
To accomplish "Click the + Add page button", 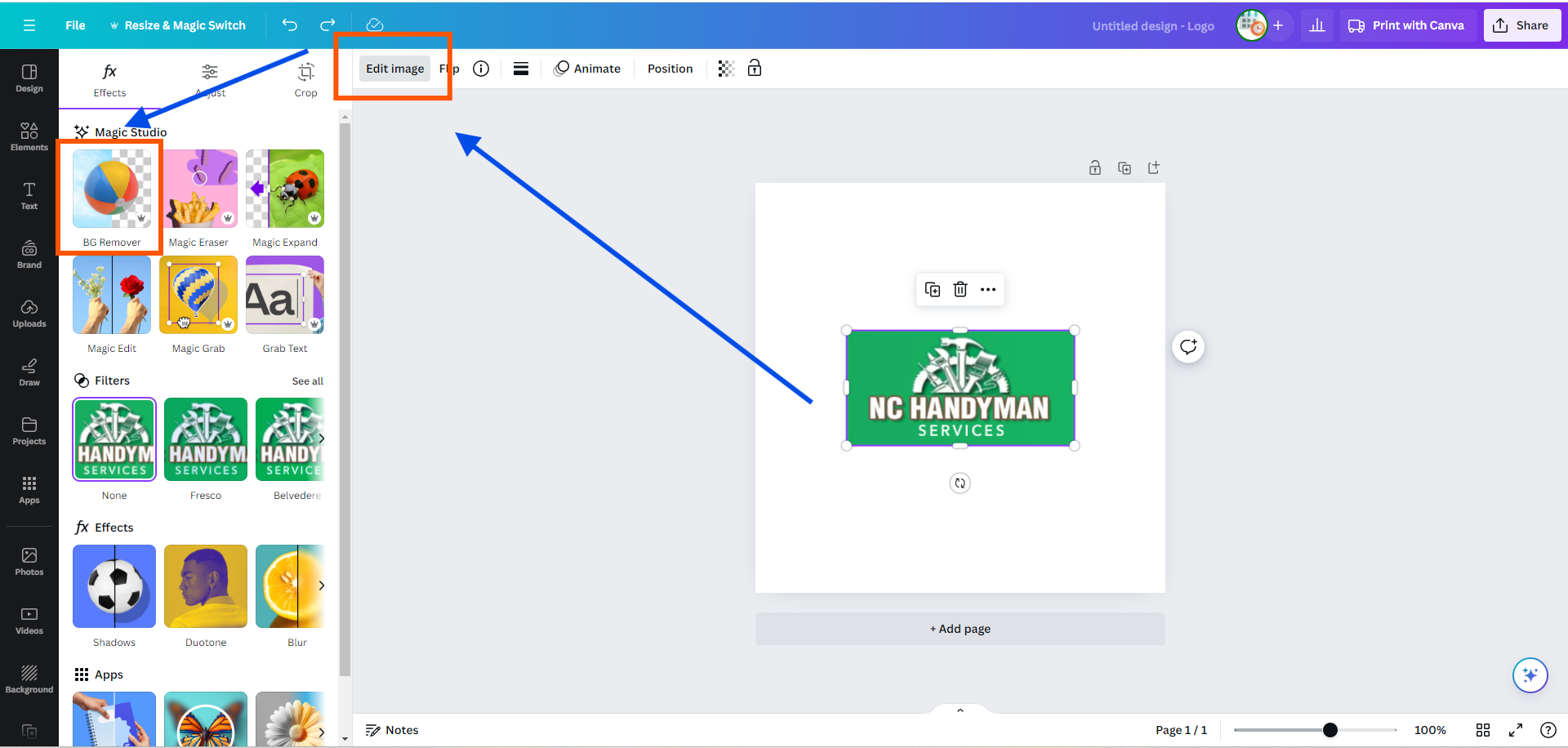I will [x=960, y=629].
